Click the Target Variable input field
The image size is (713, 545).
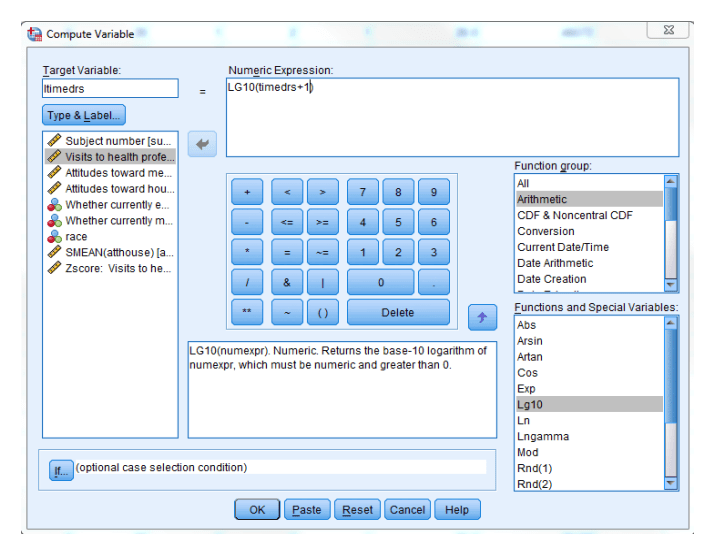point(110,88)
